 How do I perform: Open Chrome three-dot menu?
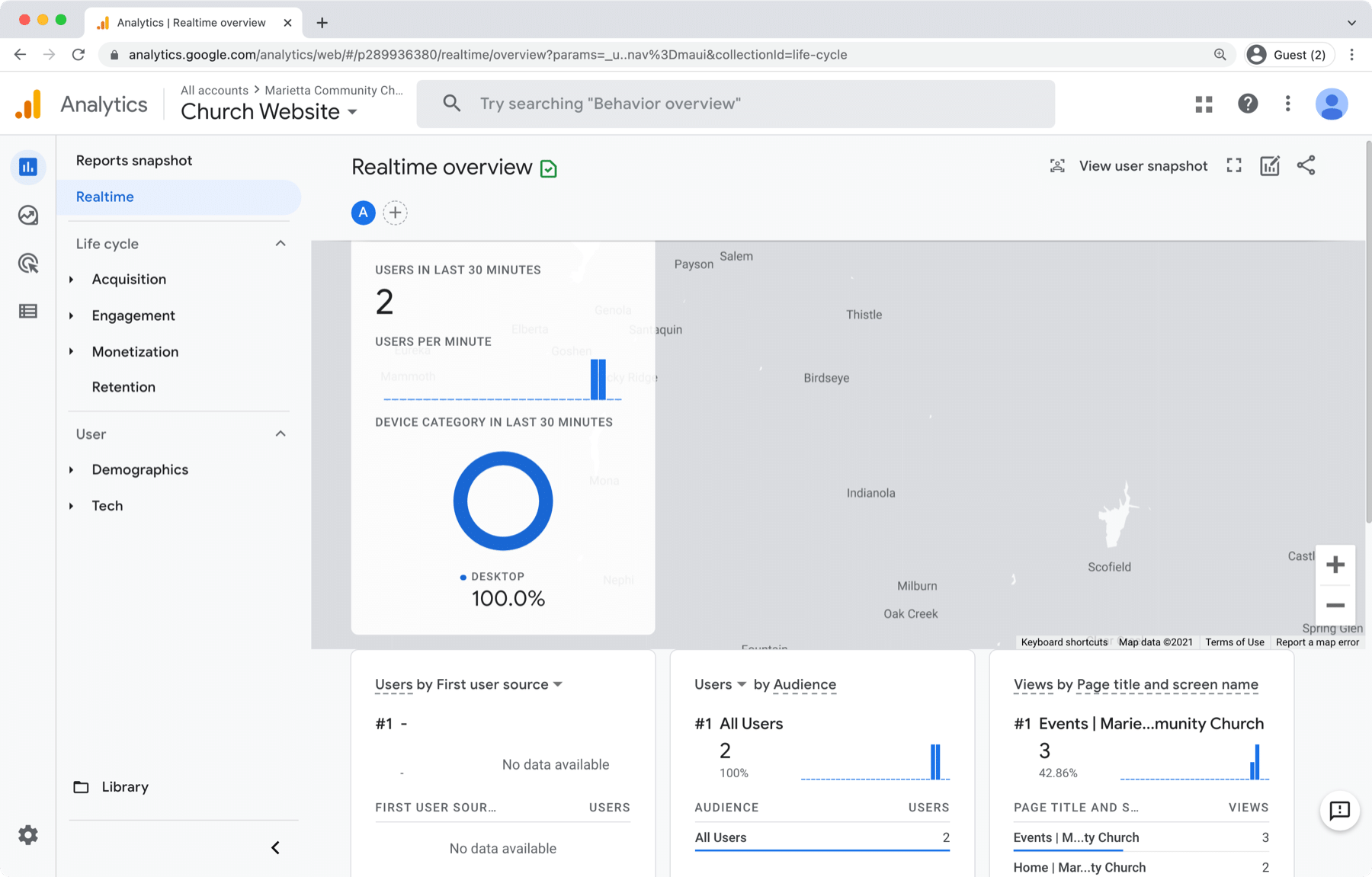(x=1352, y=55)
